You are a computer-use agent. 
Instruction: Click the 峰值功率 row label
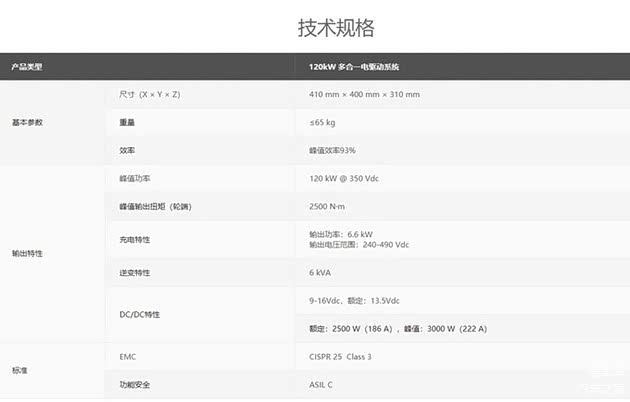pyautogui.click(x=134, y=178)
